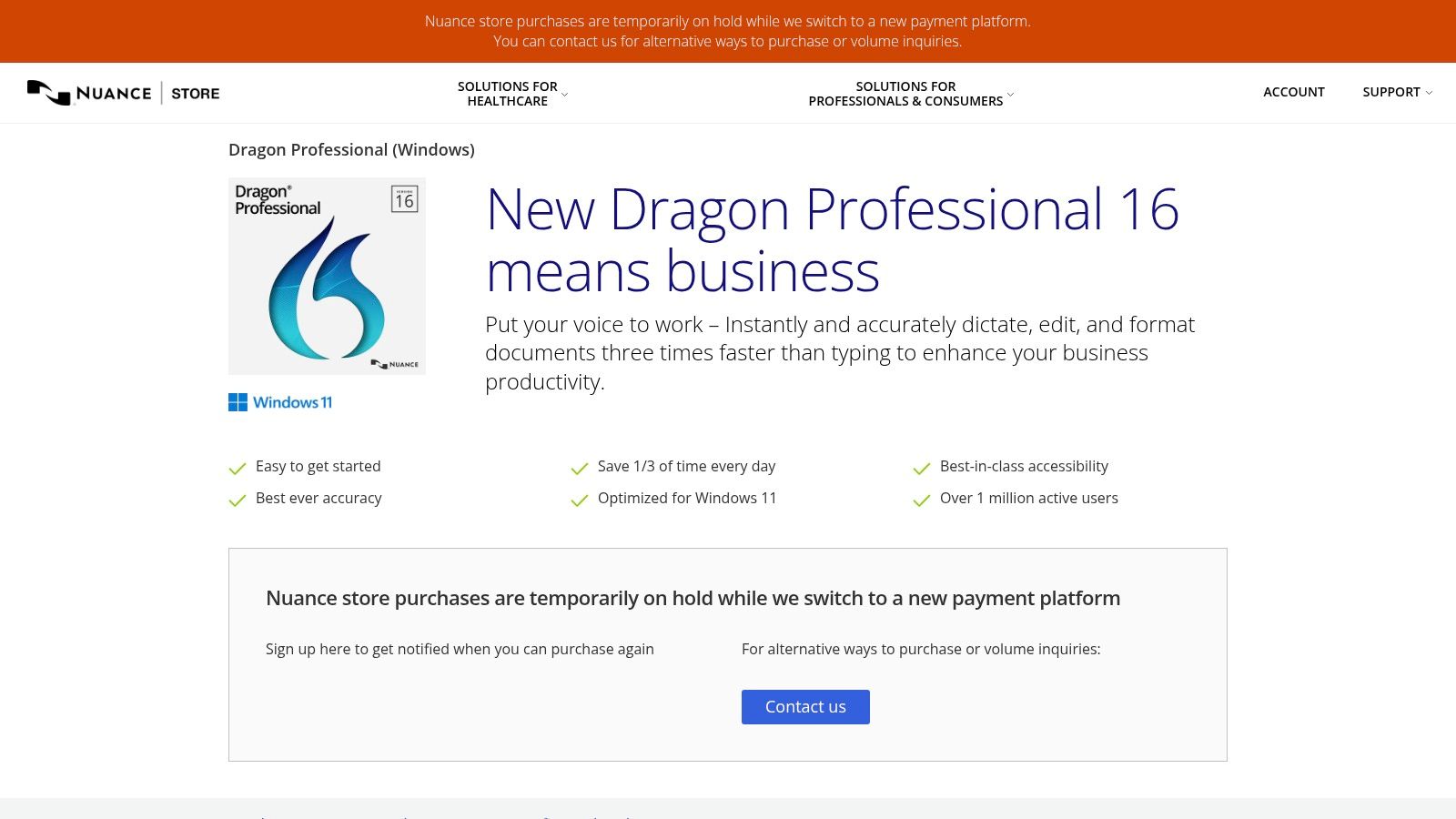Image resolution: width=1456 pixels, height=819 pixels.
Task: Click the Nuance logo icon
Action: [49, 93]
